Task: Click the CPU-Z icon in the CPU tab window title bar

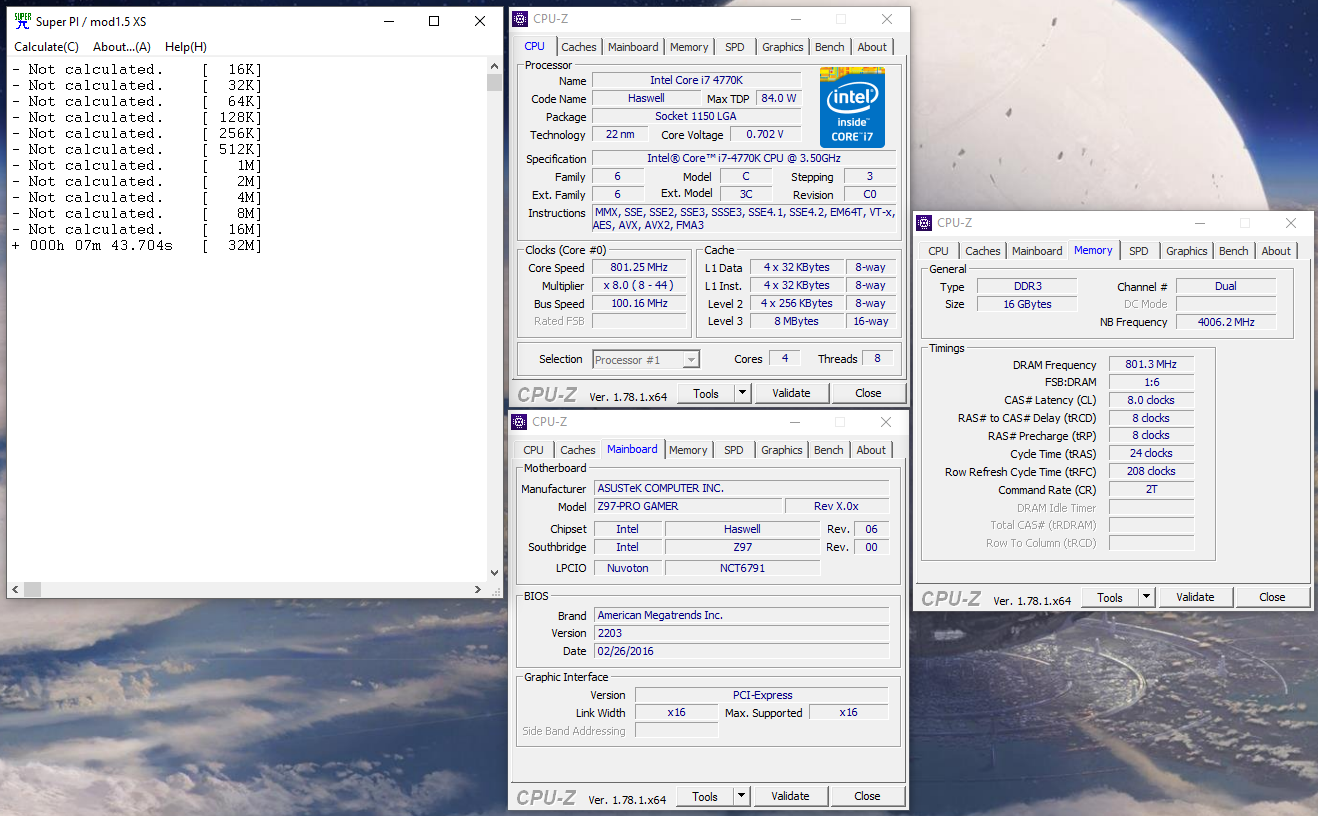Action: click(519, 19)
